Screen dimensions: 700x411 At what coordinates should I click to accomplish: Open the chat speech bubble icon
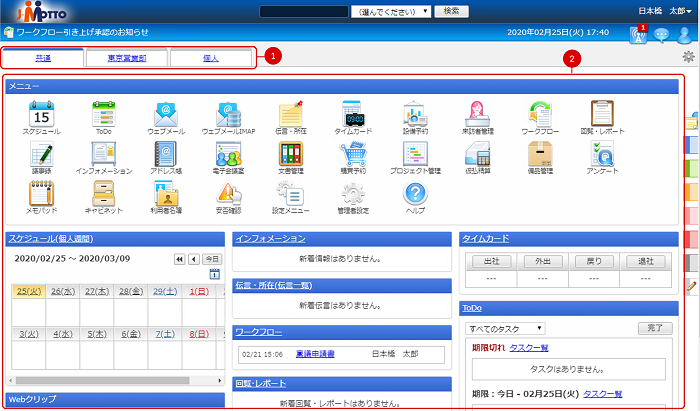[x=662, y=35]
